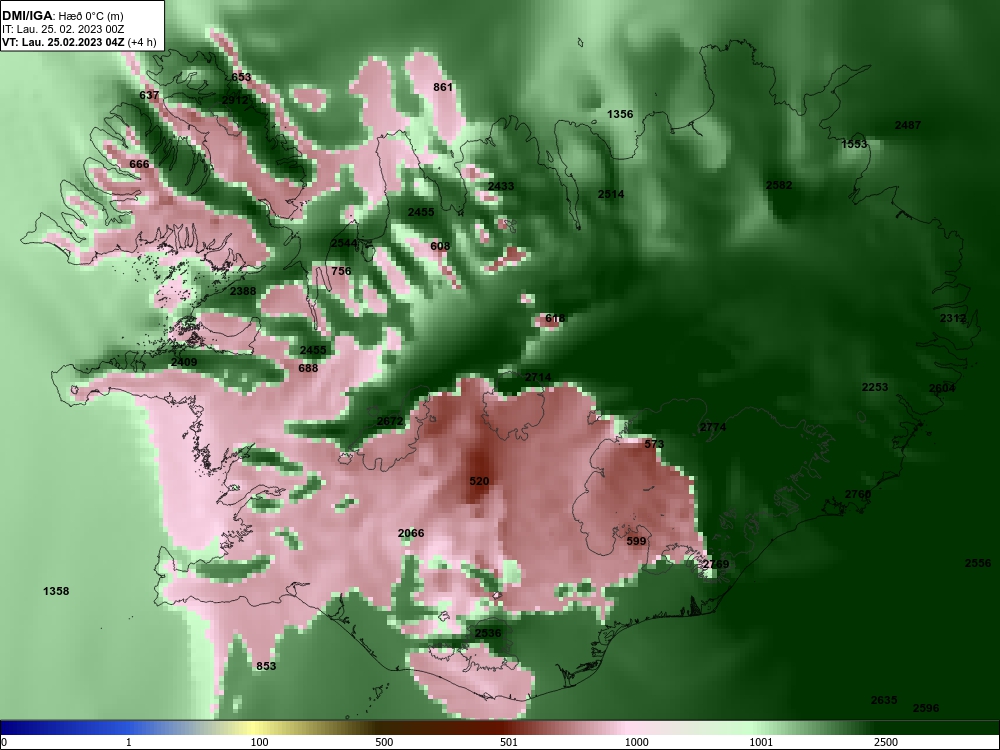Click the offshore value 1358
Viewport: 1000px width, 750px height.
tap(56, 591)
